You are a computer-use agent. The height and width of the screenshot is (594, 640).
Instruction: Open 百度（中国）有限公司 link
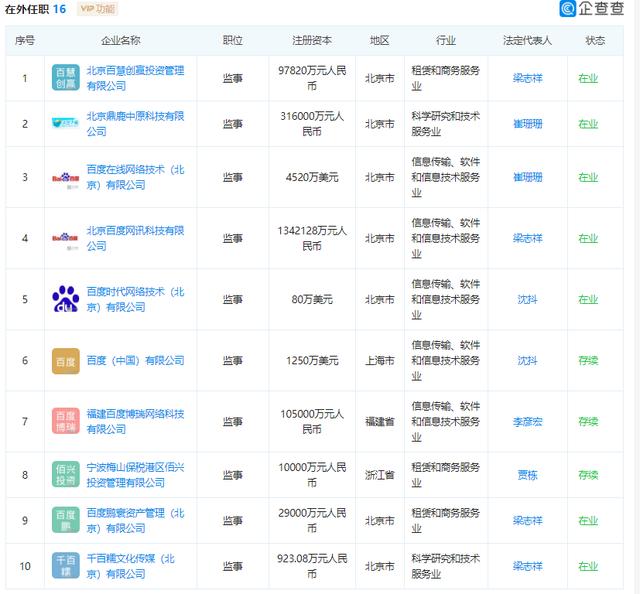pyautogui.click(x=135, y=360)
